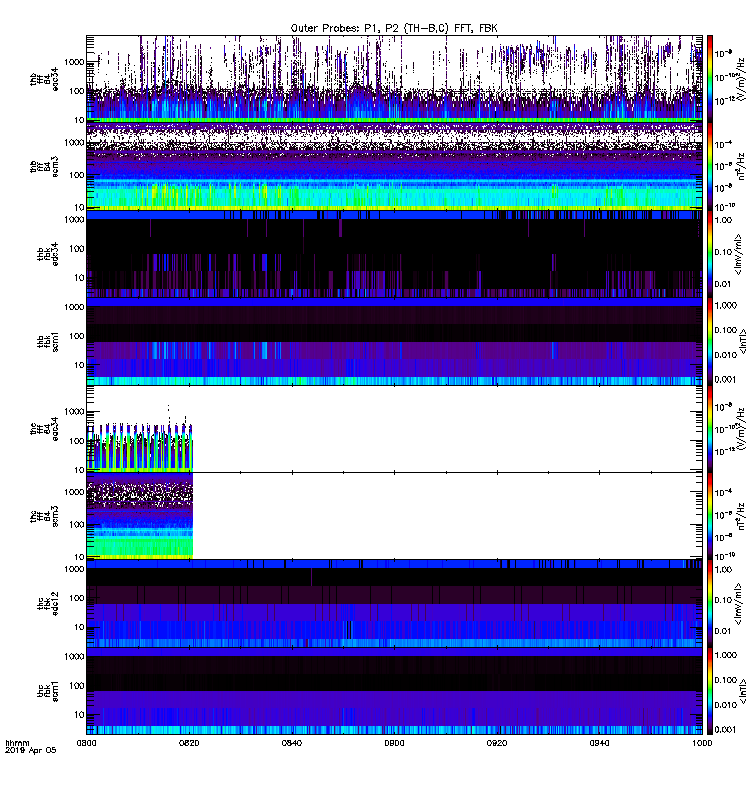Click the 1.00 value on thb edc34 color scale
This screenshot has width=750, height=800.
pyautogui.click(x=723, y=220)
